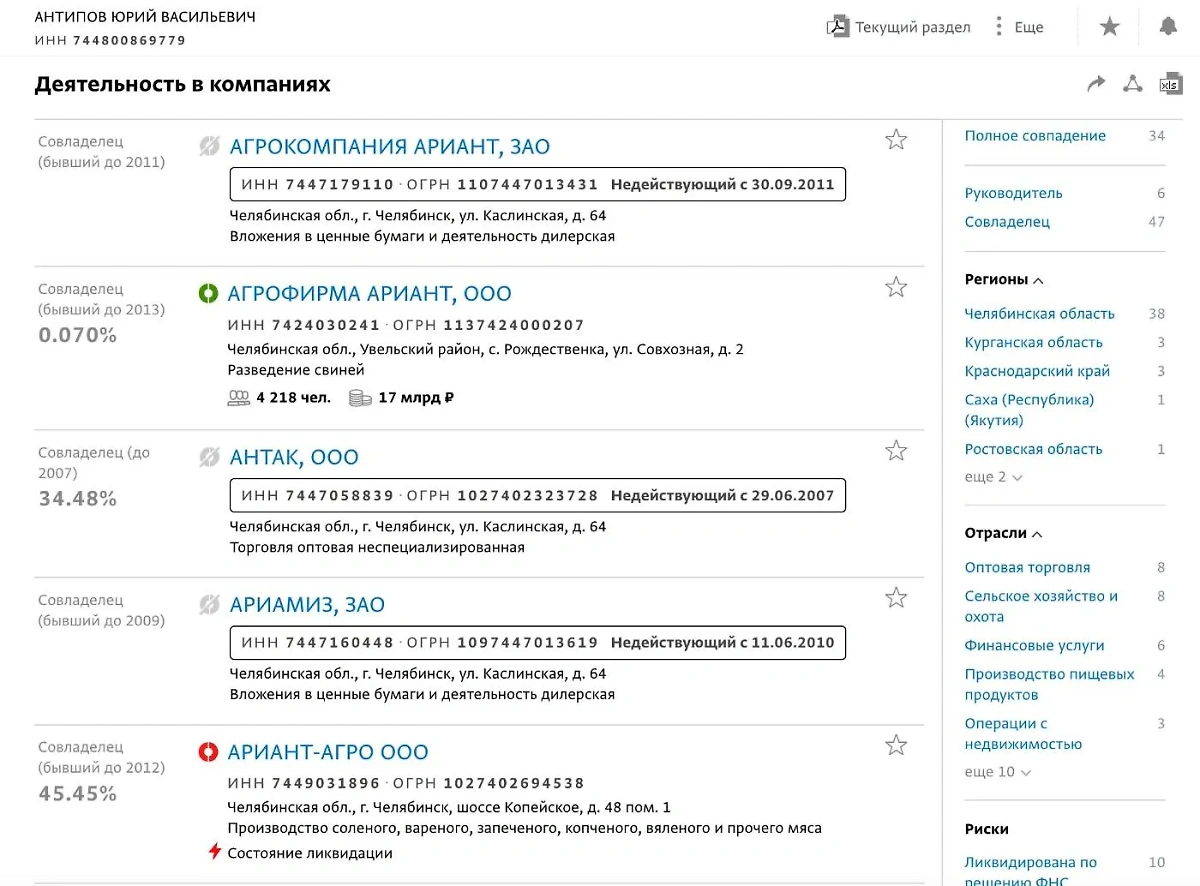Click green status icon beside АГРОФИРМА АРИАНТ
This screenshot has width=1200, height=886.
click(x=208, y=294)
